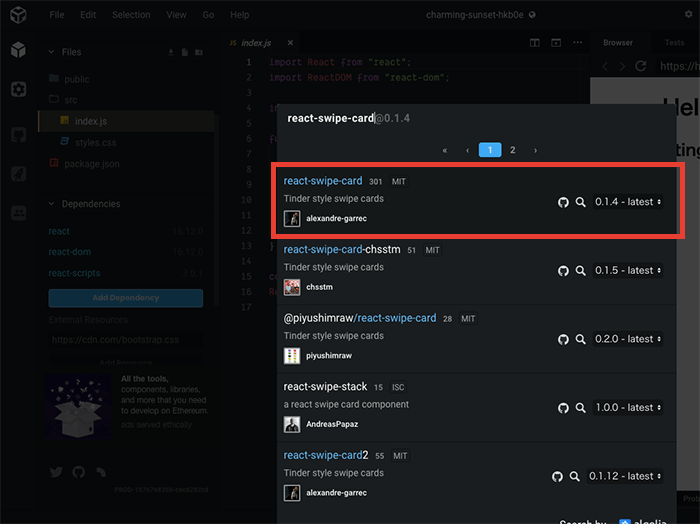Click search icon for @piyushimraw/react-swipe-card row
The height and width of the screenshot is (524, 700).
coord(580,339)
